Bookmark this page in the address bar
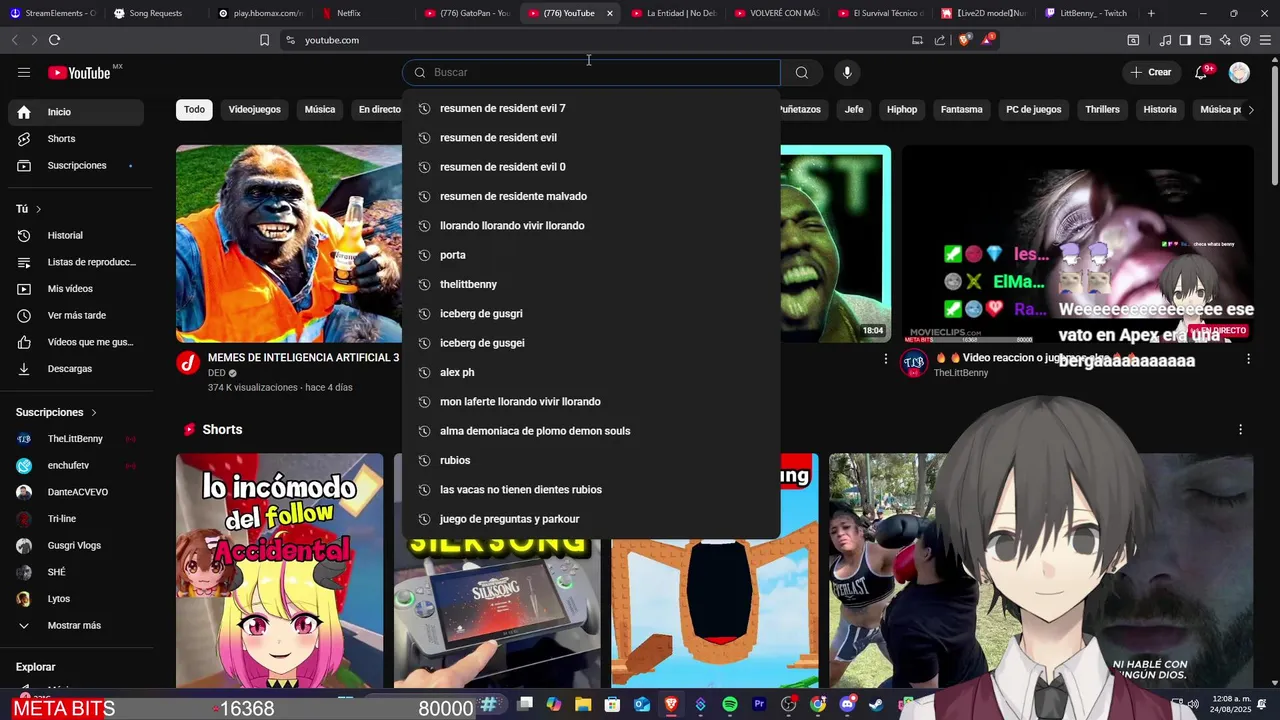 click(x=264, y=40)
